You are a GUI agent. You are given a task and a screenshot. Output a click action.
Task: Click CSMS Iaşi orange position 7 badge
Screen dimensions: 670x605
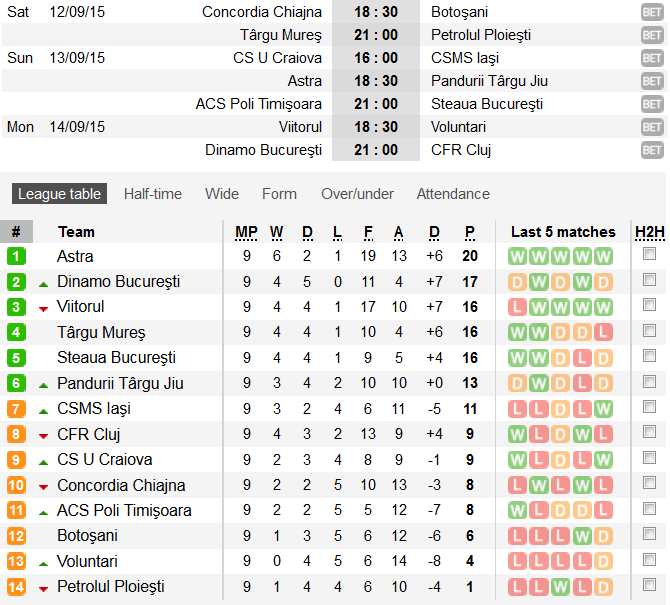[x=16, y=408]
